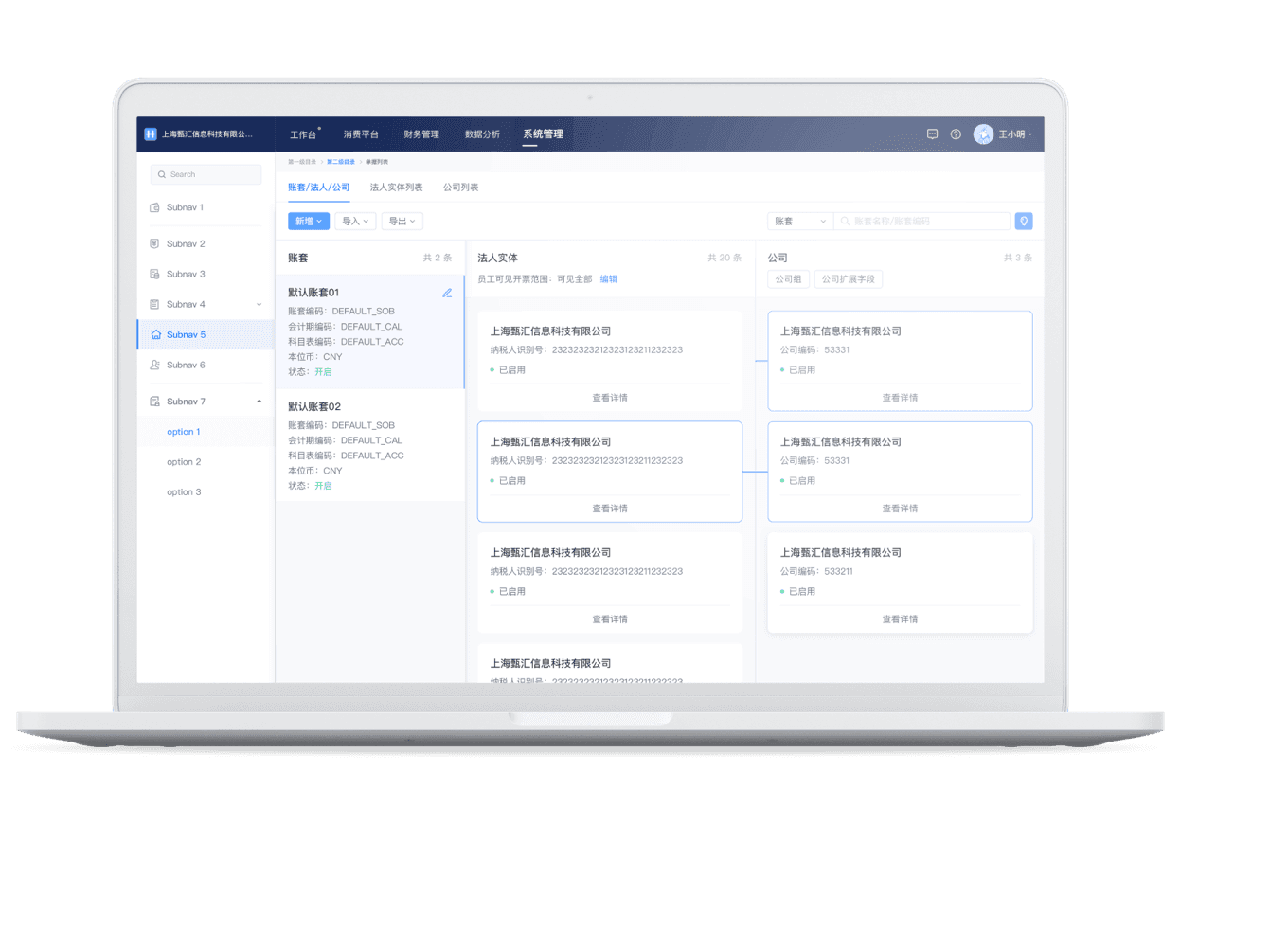Open Subnav 2 in sidebar
Image resolution: width=1288 pixels, height=947 pixels.
point(206,243)
